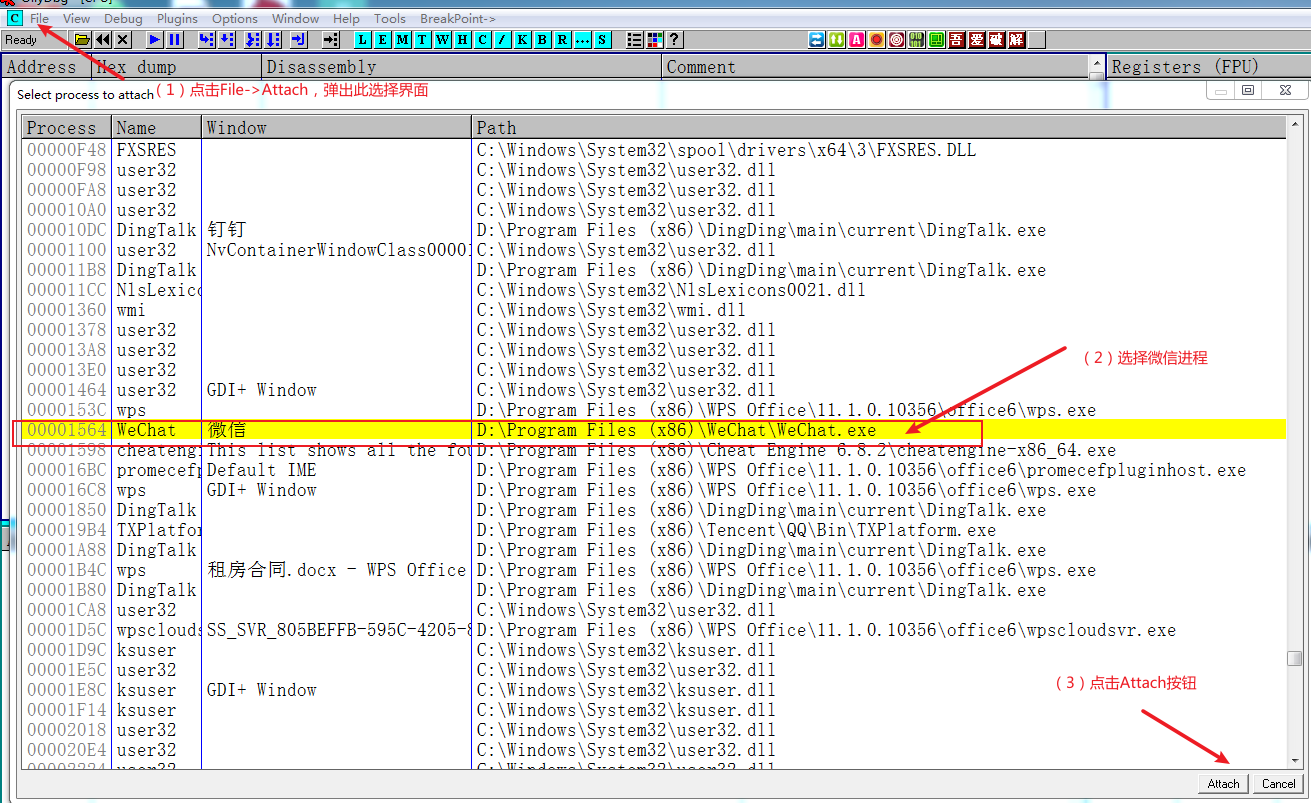Click the Step into toolbar icon
Screen dimensions: 1311x803
point(207,40)
